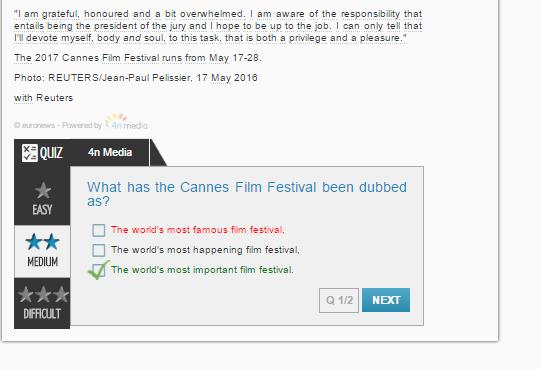Open the 4n Media quiz header tab
541x369 pixels.
110,152
